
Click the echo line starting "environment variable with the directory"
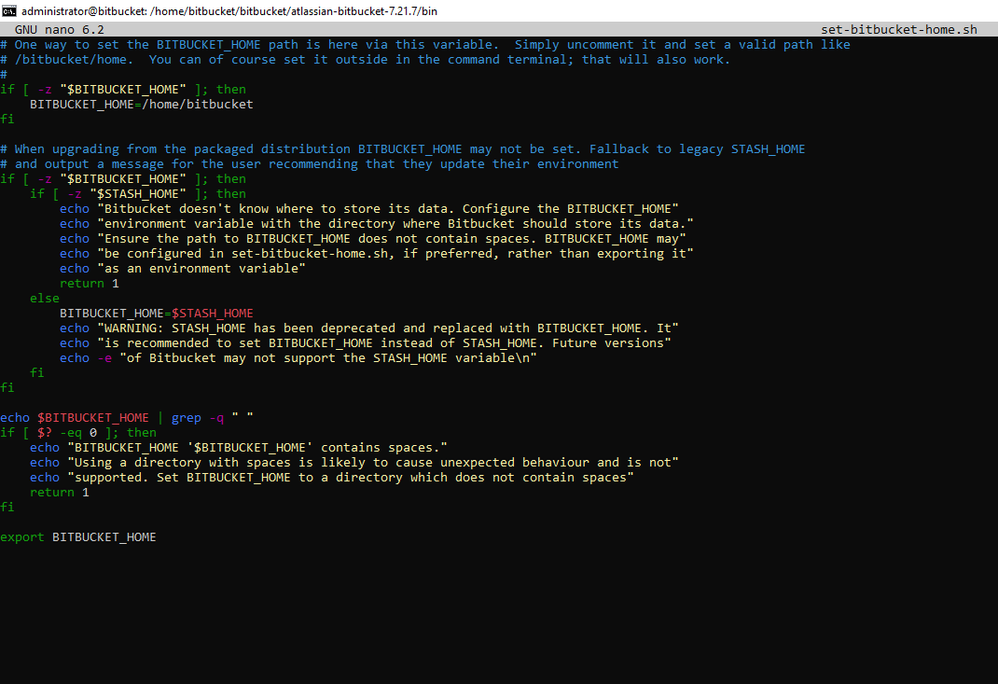coord(376,223)
